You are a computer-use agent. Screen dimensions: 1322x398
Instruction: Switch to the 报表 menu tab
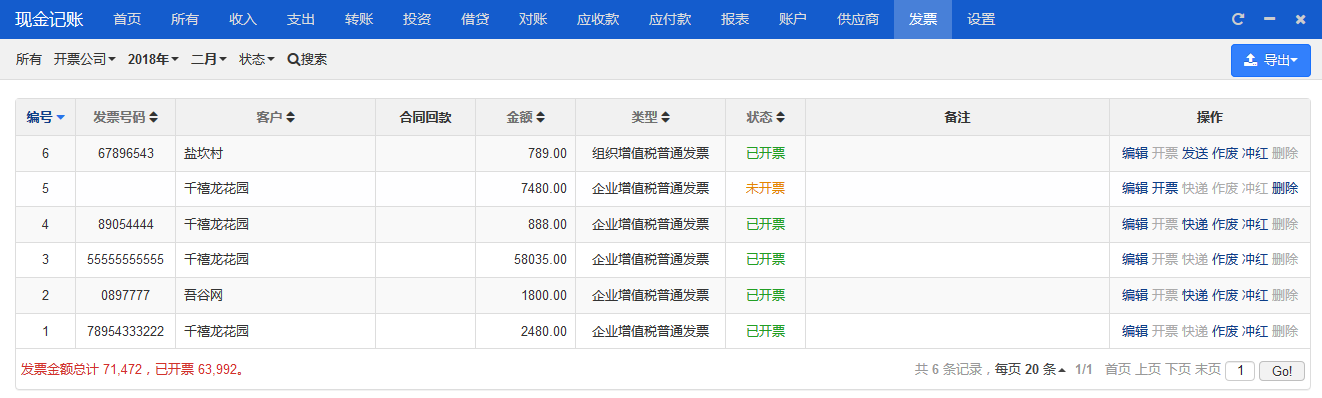[735, 19]
